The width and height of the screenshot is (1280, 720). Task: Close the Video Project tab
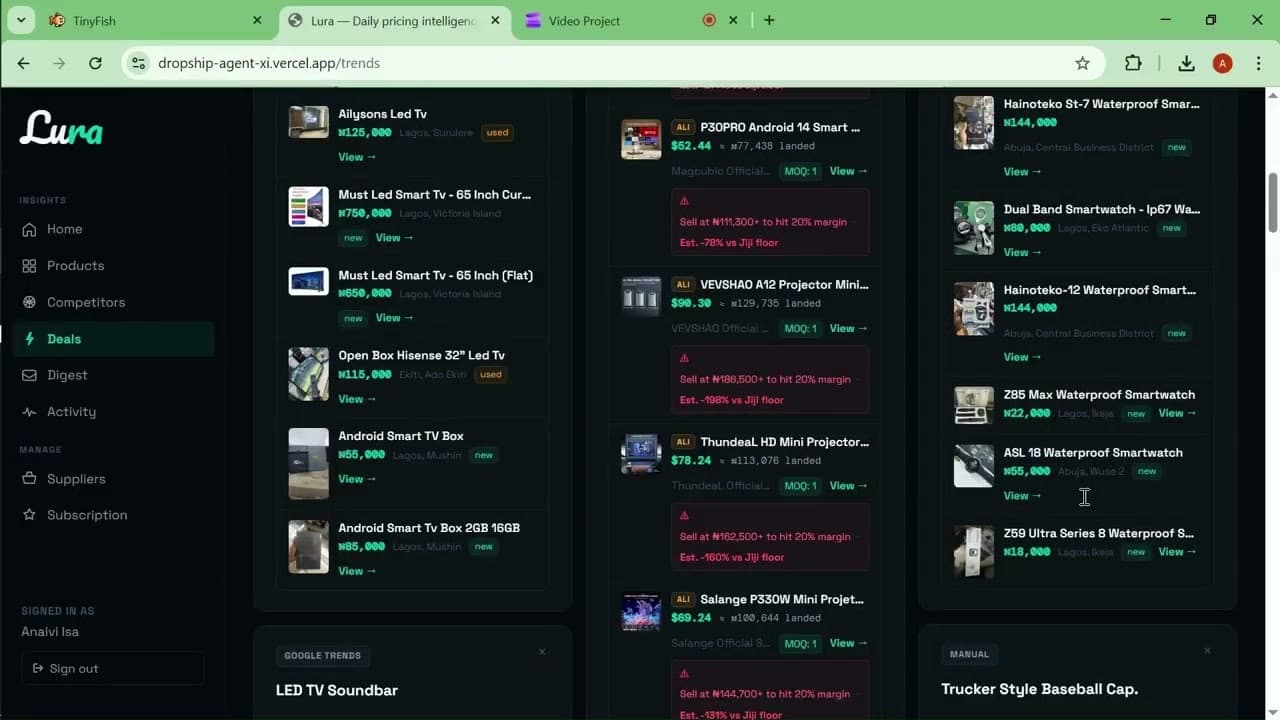pos(733,20)
